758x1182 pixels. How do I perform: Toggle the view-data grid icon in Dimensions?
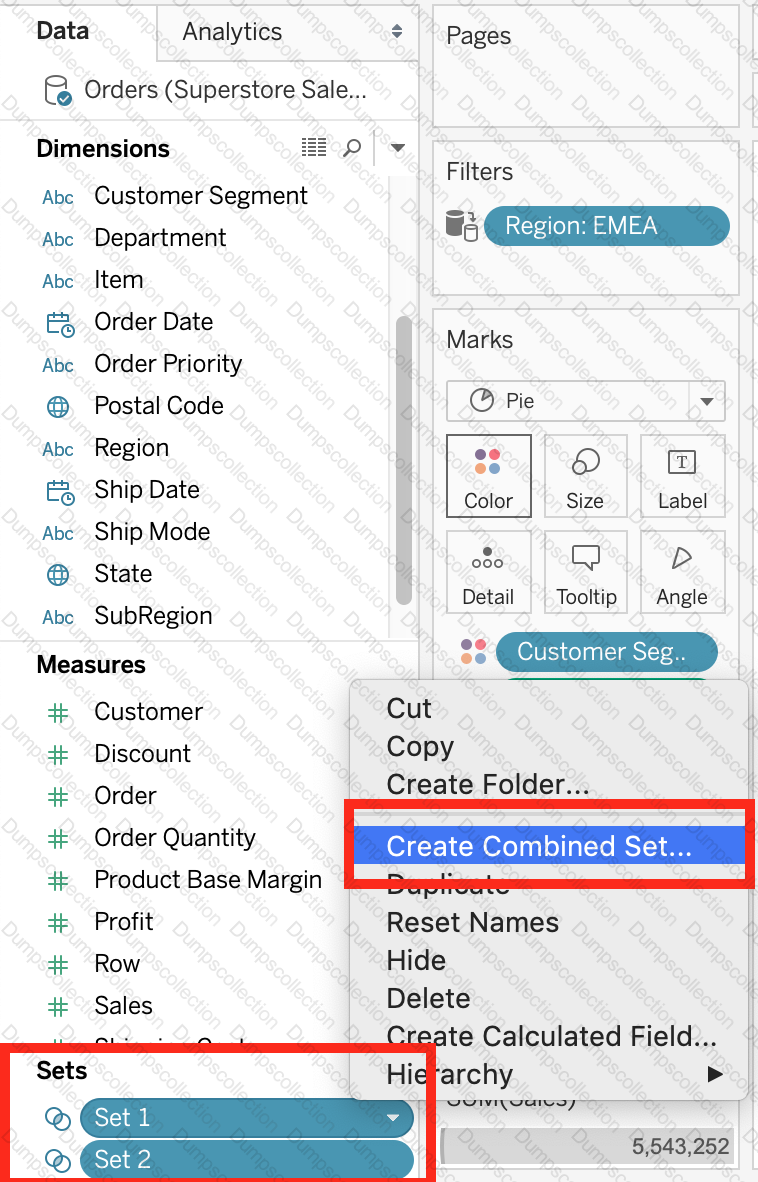(314, 148)
